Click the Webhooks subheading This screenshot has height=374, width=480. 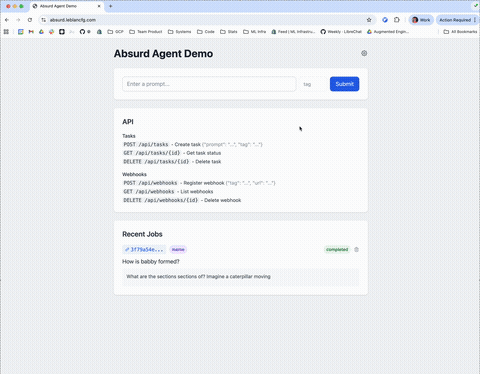point(134,174)
